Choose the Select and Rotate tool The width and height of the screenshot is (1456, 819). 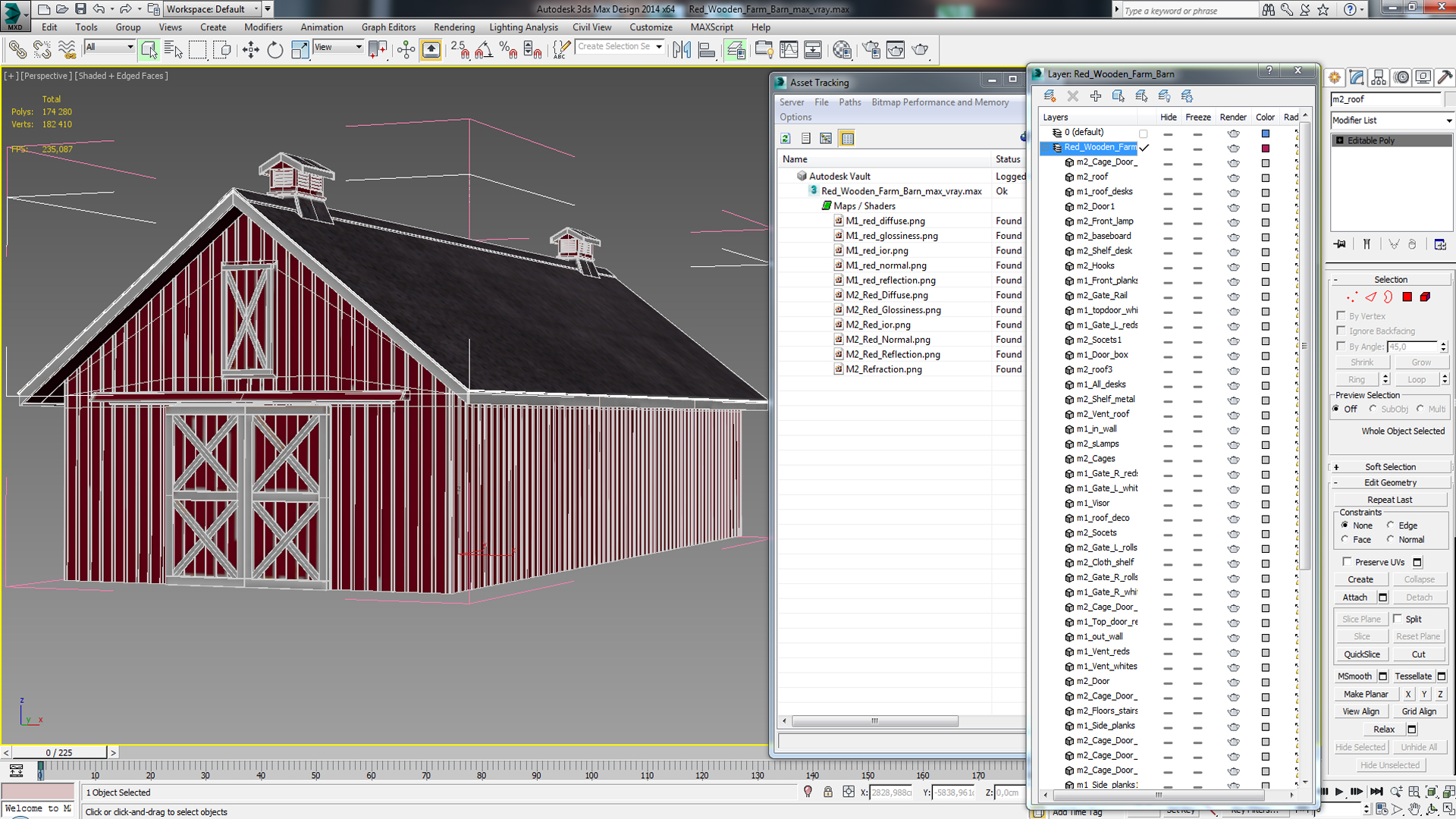tap(275, 50)
